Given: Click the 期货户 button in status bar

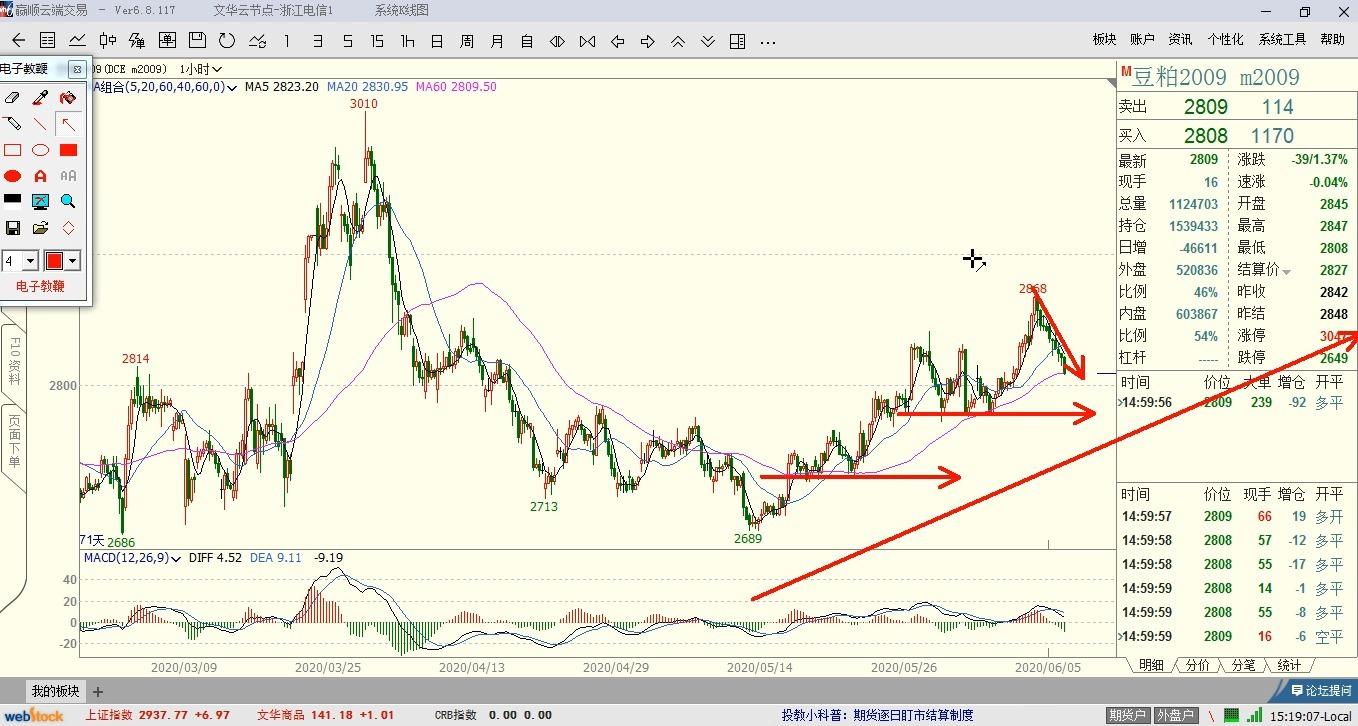Looking at the screenshot, I should point(1128,715).
